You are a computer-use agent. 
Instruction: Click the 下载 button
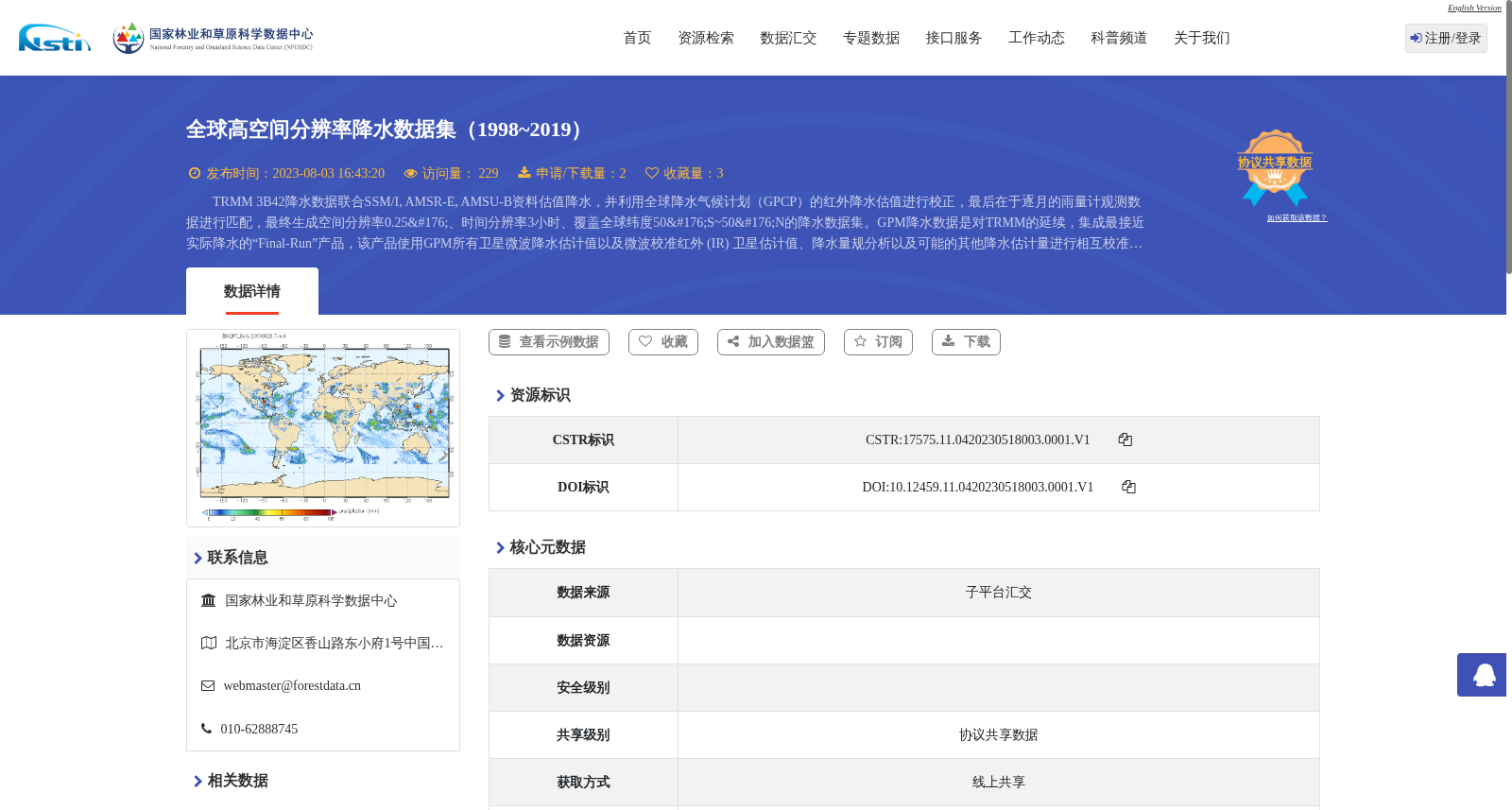click(x=966, y=342)
